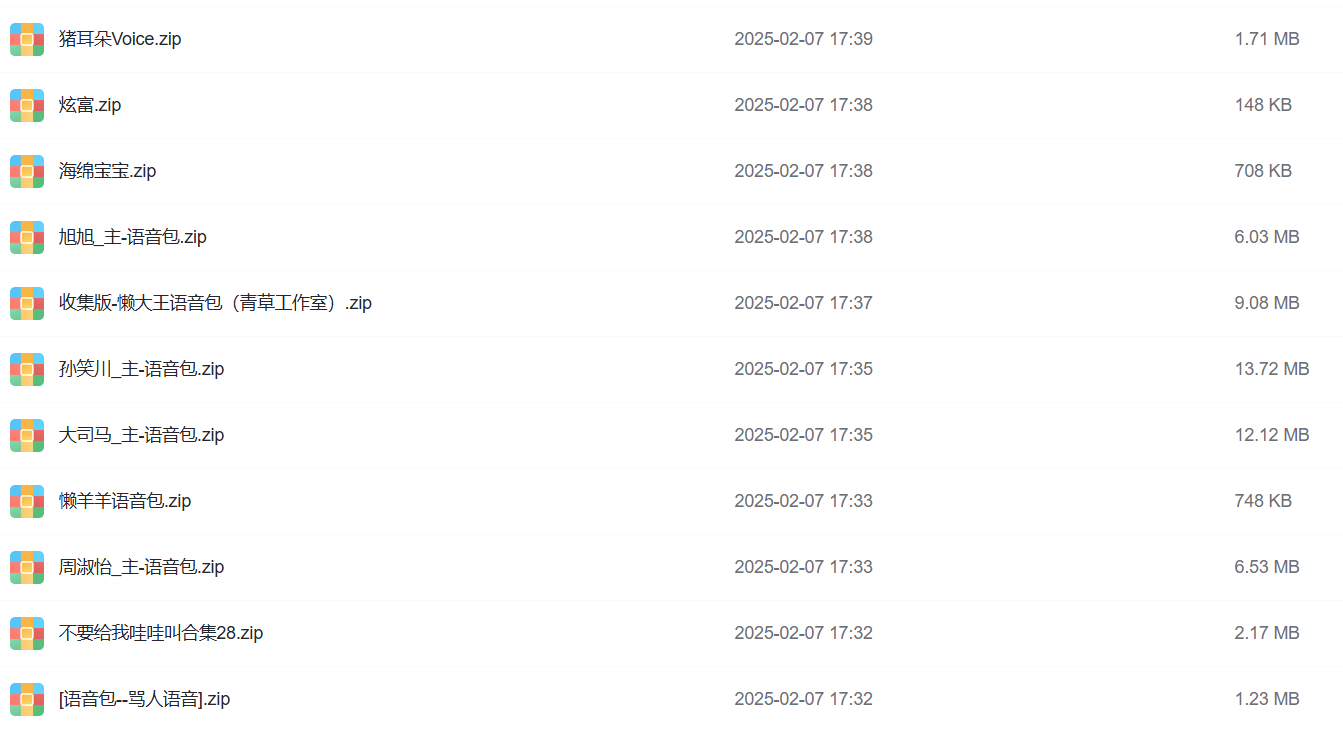Open the file 不要给我哇哇叫合集28.zip
Viewport: 1343px width, 740px height.
pos(161,633)
